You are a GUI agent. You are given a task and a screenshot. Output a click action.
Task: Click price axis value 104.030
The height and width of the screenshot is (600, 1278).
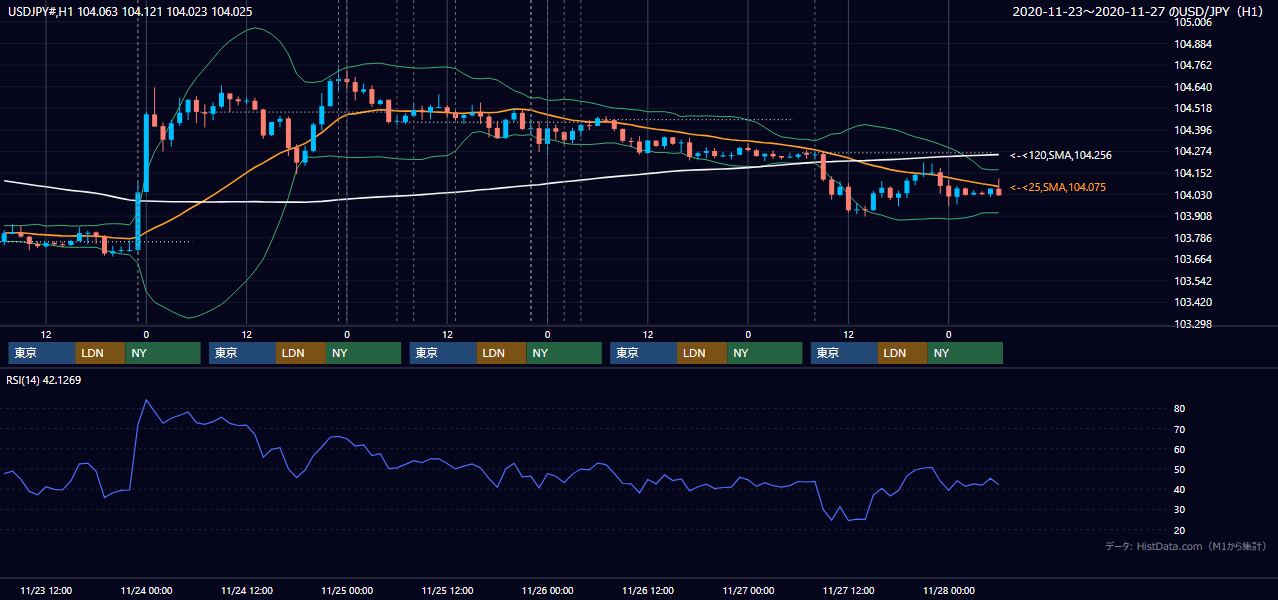[1193, 195]
